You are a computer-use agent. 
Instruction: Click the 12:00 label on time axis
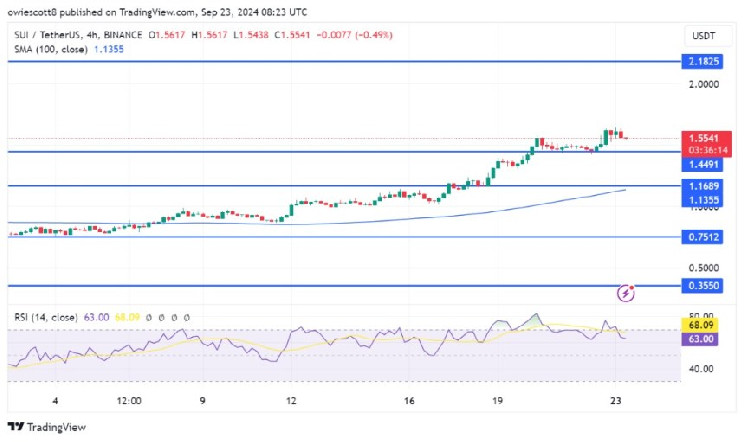click(x=129, y=401)
